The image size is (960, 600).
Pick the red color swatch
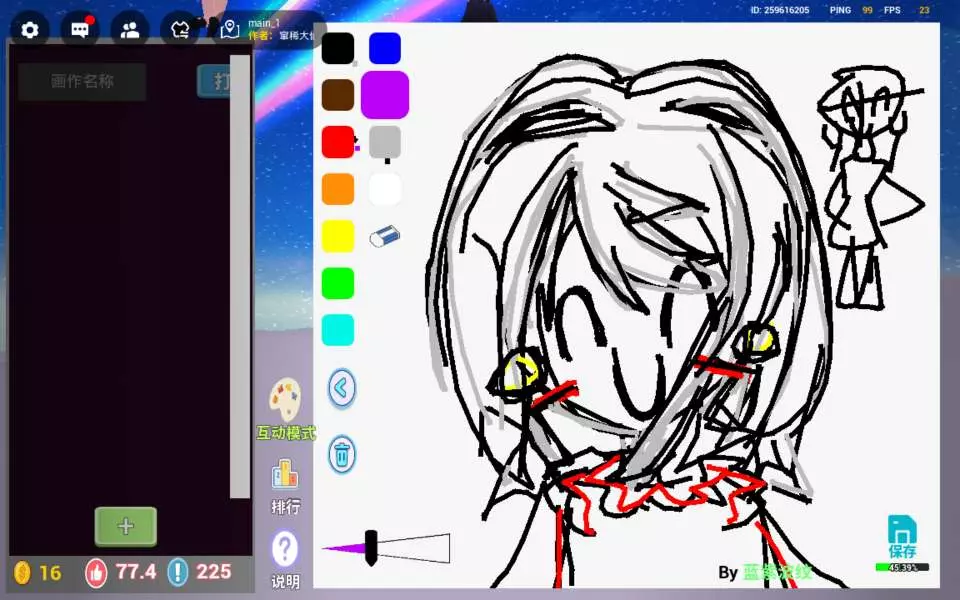(x=338, y=142)
